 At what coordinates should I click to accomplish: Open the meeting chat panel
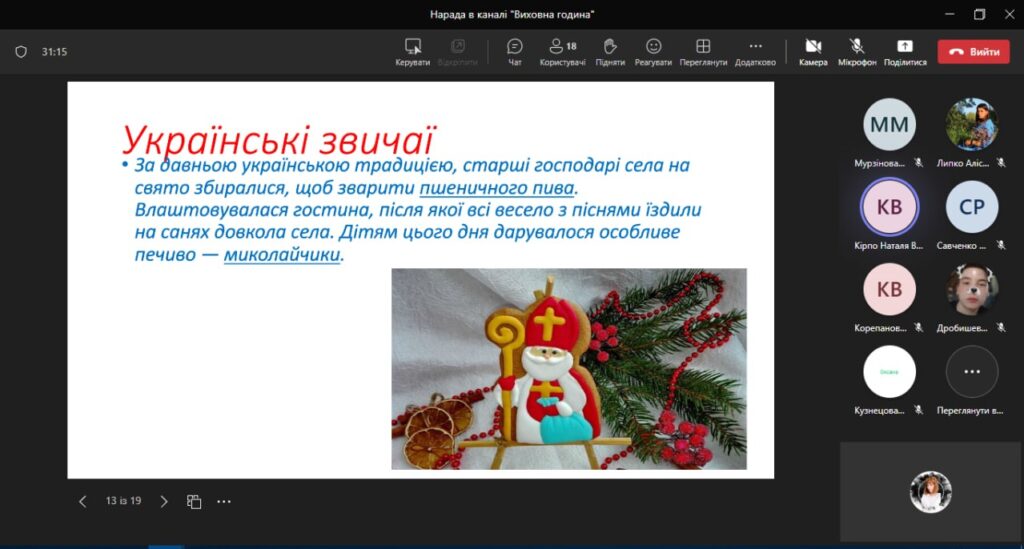pyautogui.click(x=515, y=47)
